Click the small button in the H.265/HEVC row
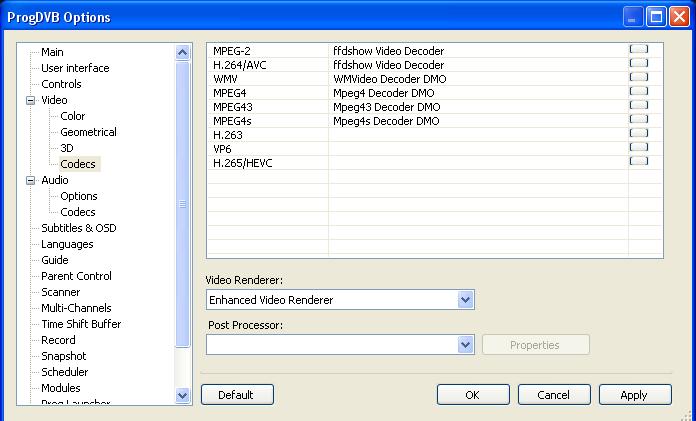The height and width of the screenshot is (421, 696). coord(638,161)
